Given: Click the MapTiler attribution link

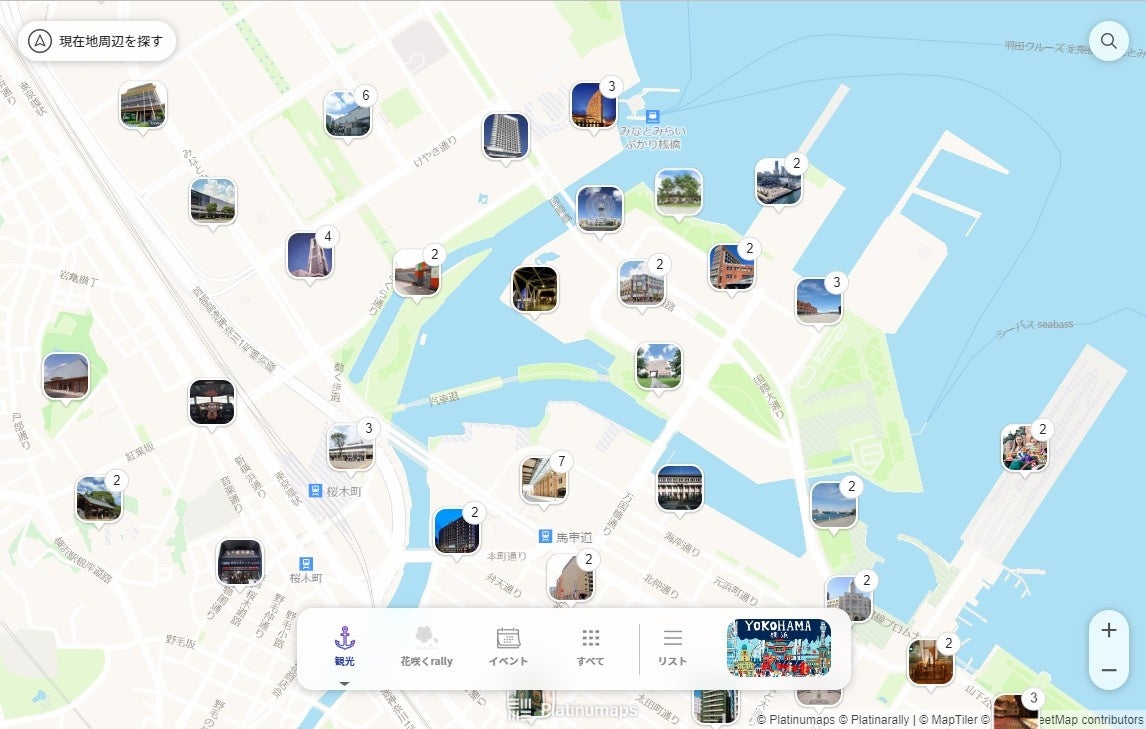Looking at the screenshot, I should point(953,718).
